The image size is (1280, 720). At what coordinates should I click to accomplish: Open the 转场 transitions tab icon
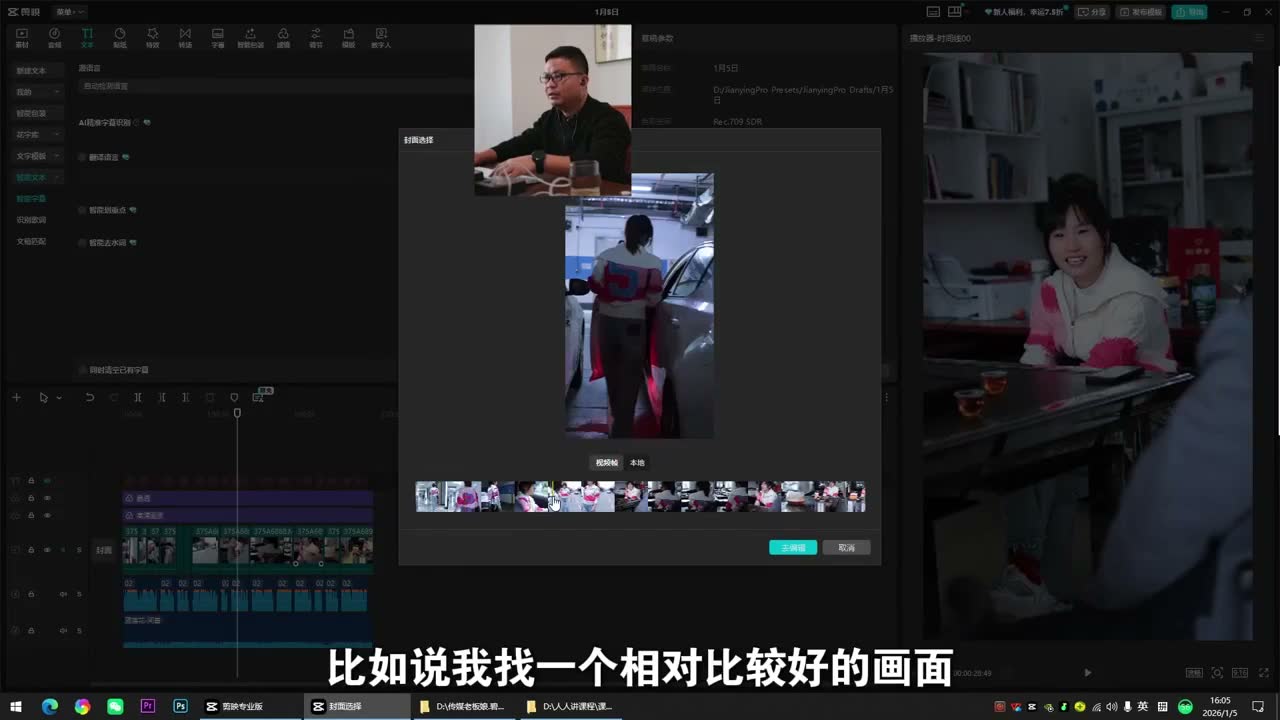pos(185,38)
